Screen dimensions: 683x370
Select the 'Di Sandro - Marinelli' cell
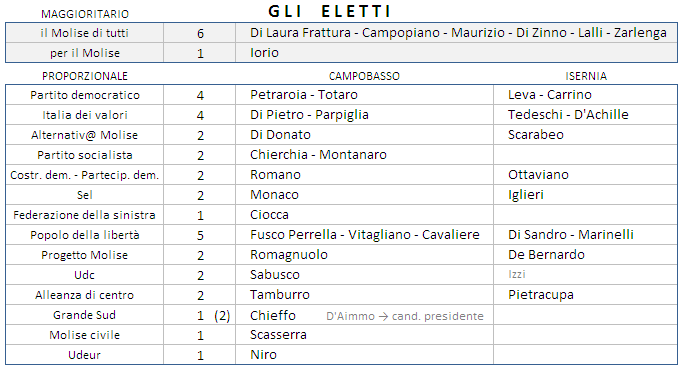pyautogui.click(x=585, y=235)
